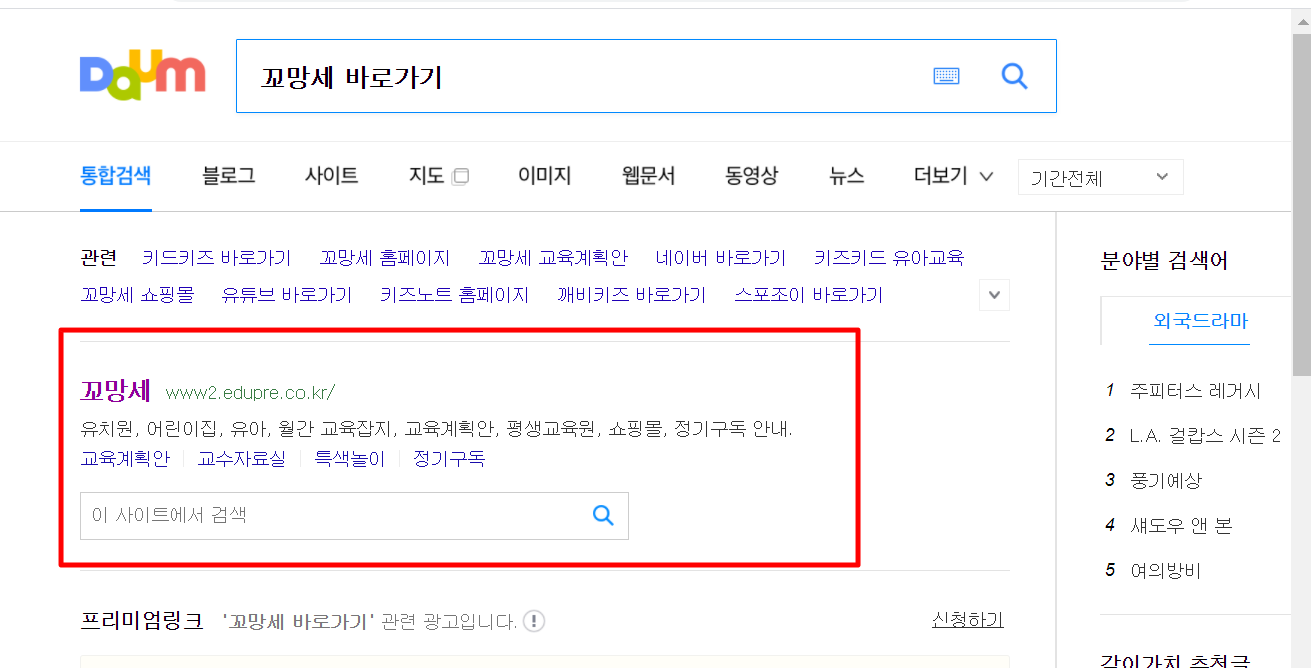Screen dimensions: 1311x668
Task: Click related search 키즈키드 유아교육
Action: pyautogui.click(x=889, y=258)
